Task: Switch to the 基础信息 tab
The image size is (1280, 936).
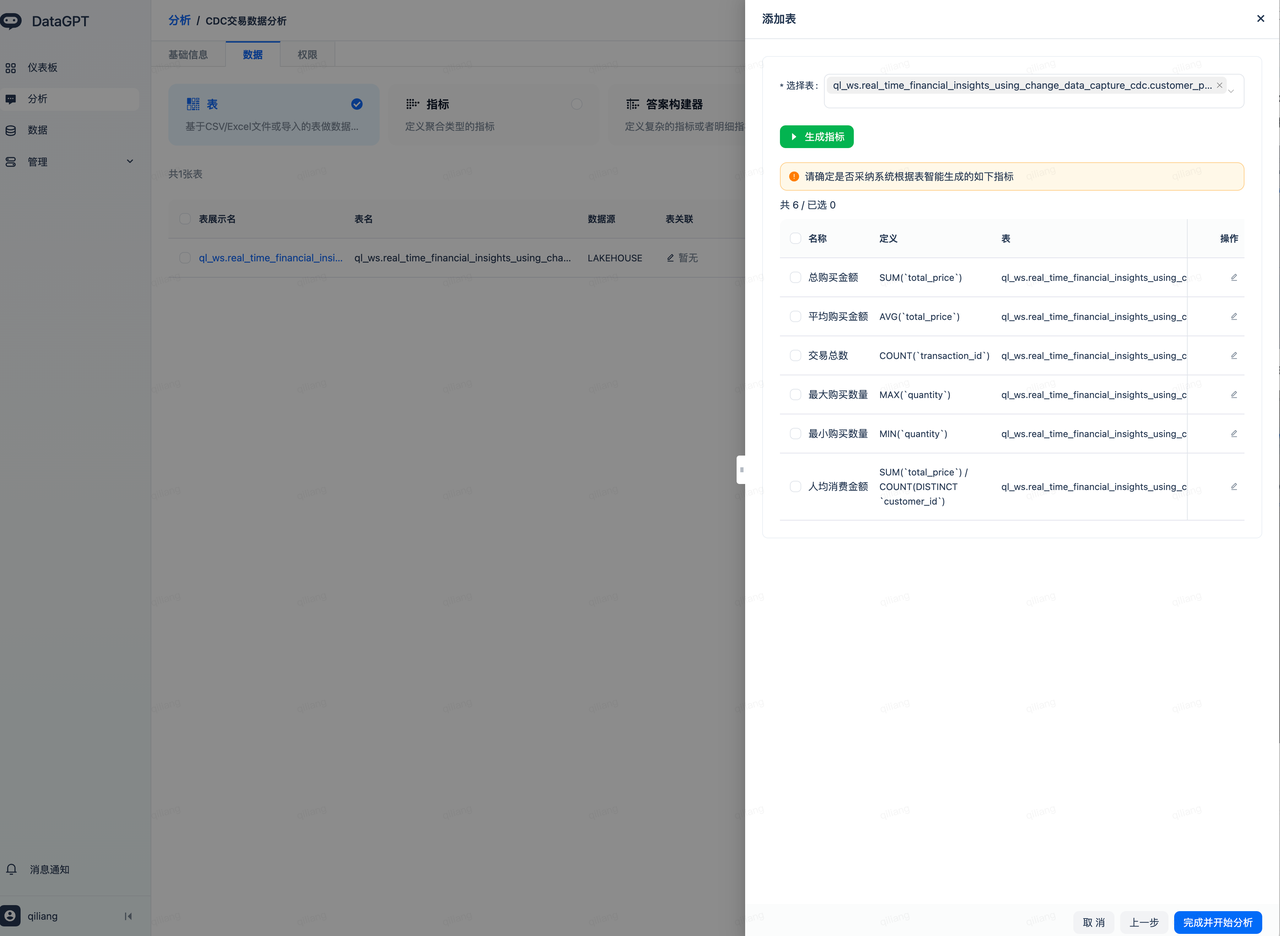Action: [x=188, y=55]
